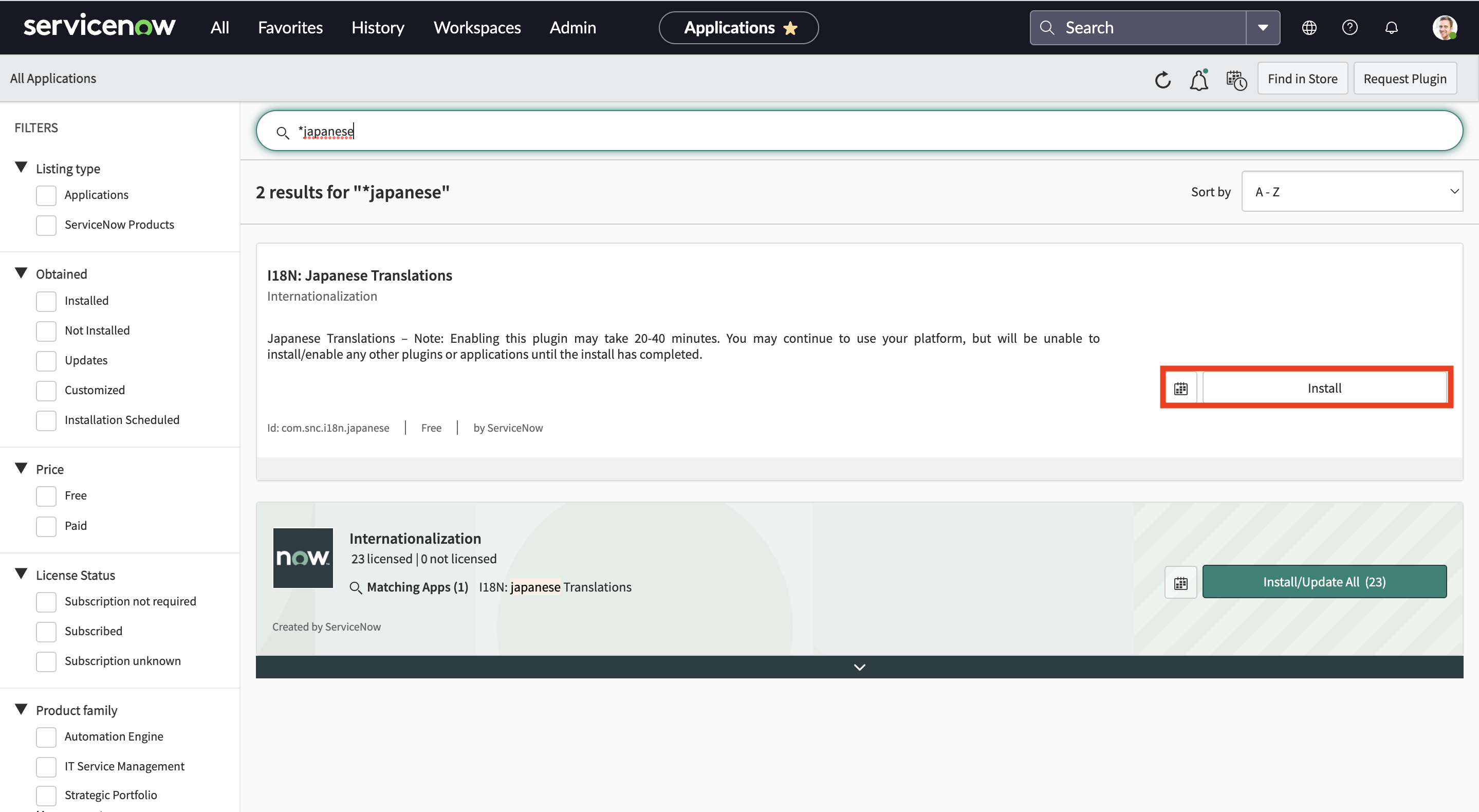
Task: Enable the Free price checkbox
Action: click(46, 495)
